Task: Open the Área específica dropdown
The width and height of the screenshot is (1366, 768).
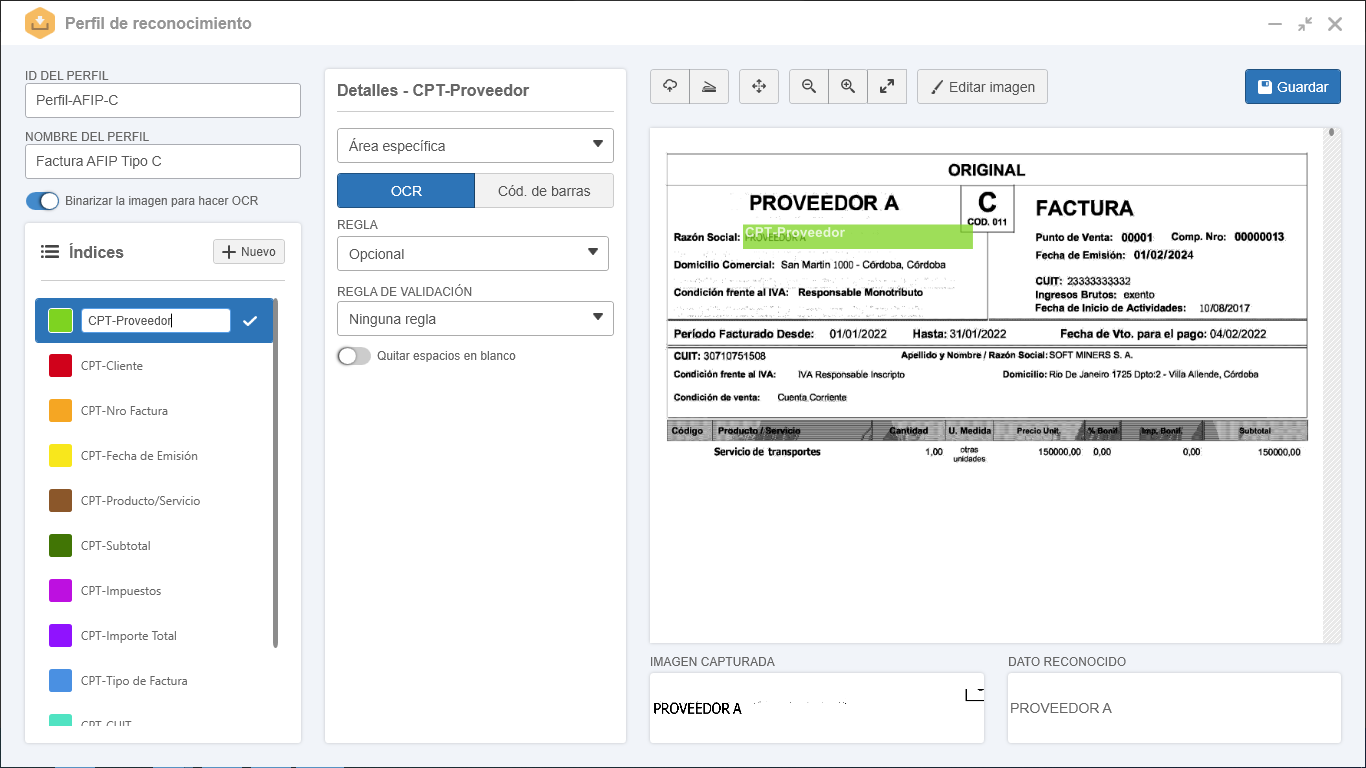Action: coord(475,146)
